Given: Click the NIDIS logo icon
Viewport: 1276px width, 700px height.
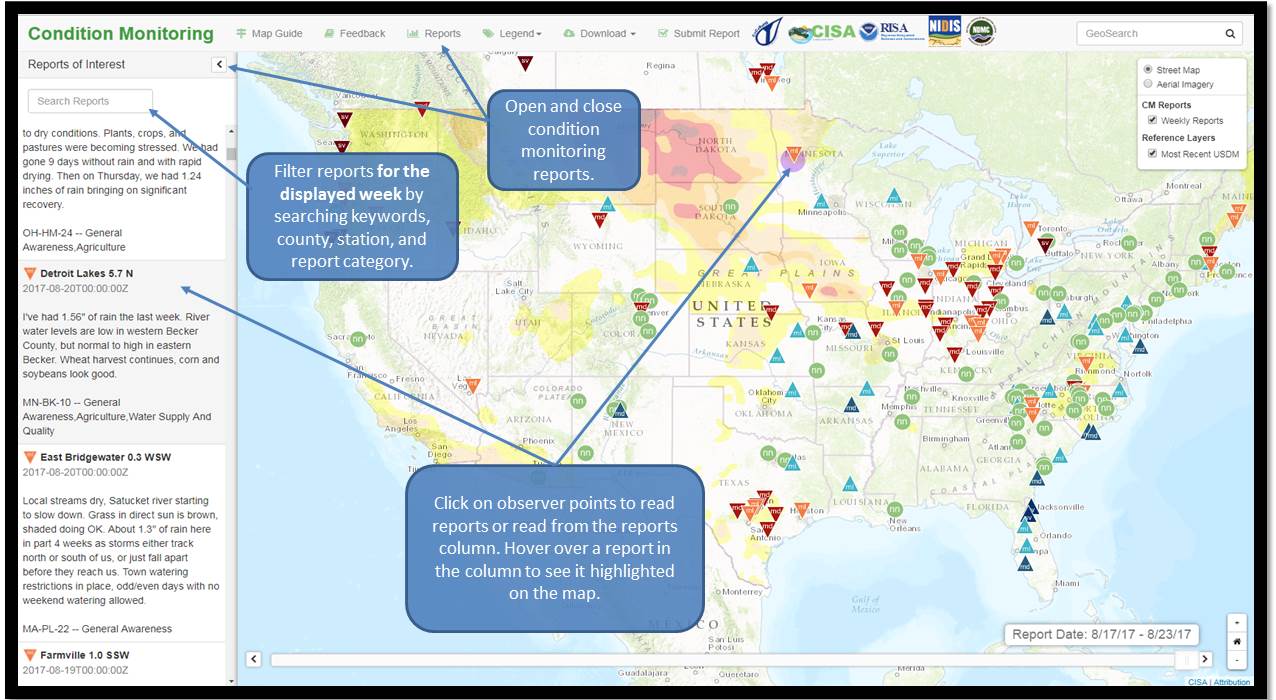Looking at the screenshot, I should click(x=944, y=32).
